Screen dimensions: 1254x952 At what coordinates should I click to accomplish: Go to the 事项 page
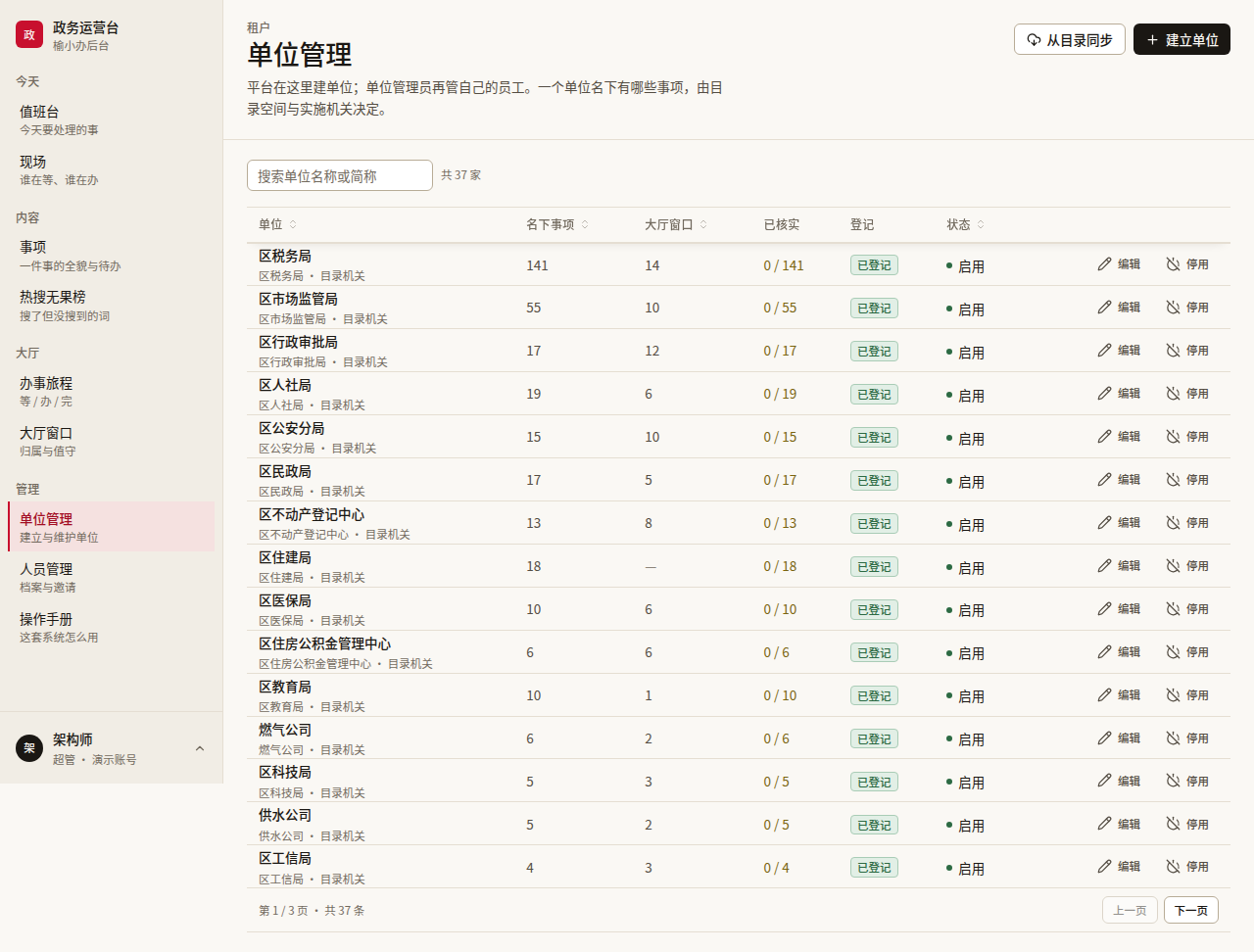pyautogui.click(x=111, y=256)
